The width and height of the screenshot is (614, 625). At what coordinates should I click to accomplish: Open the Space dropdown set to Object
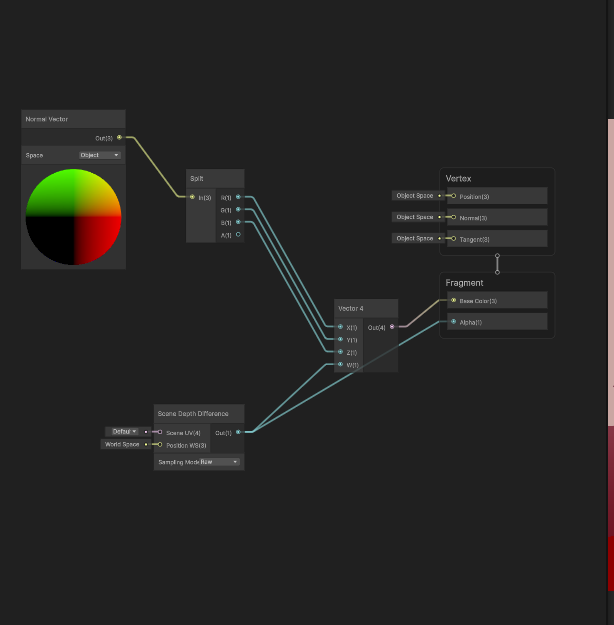tap(100, 155)
